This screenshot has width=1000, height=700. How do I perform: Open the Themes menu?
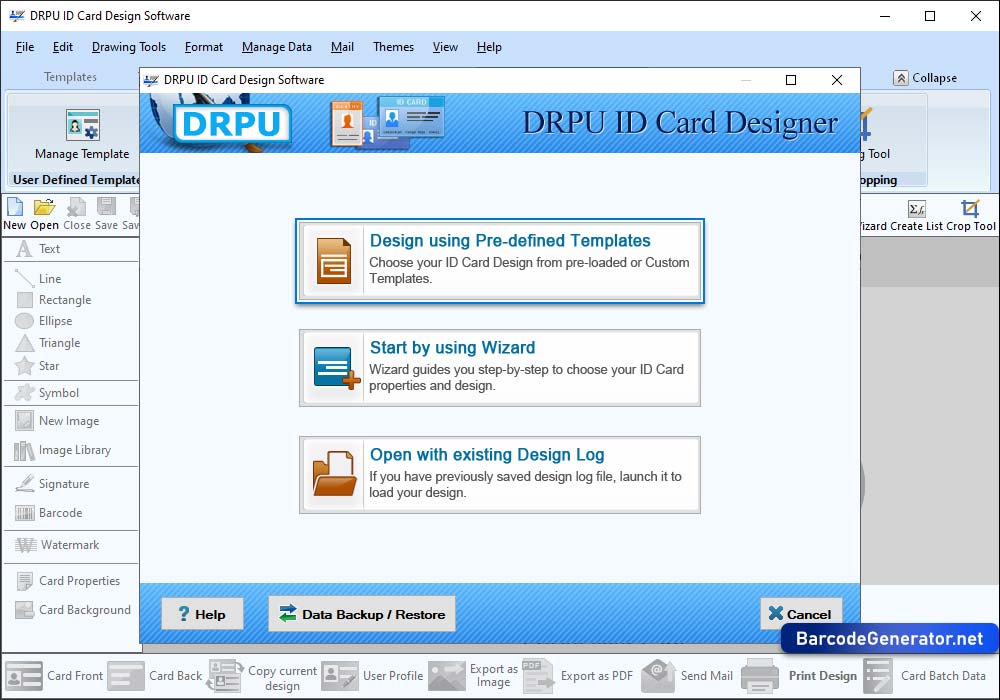[x=393, y=47]
